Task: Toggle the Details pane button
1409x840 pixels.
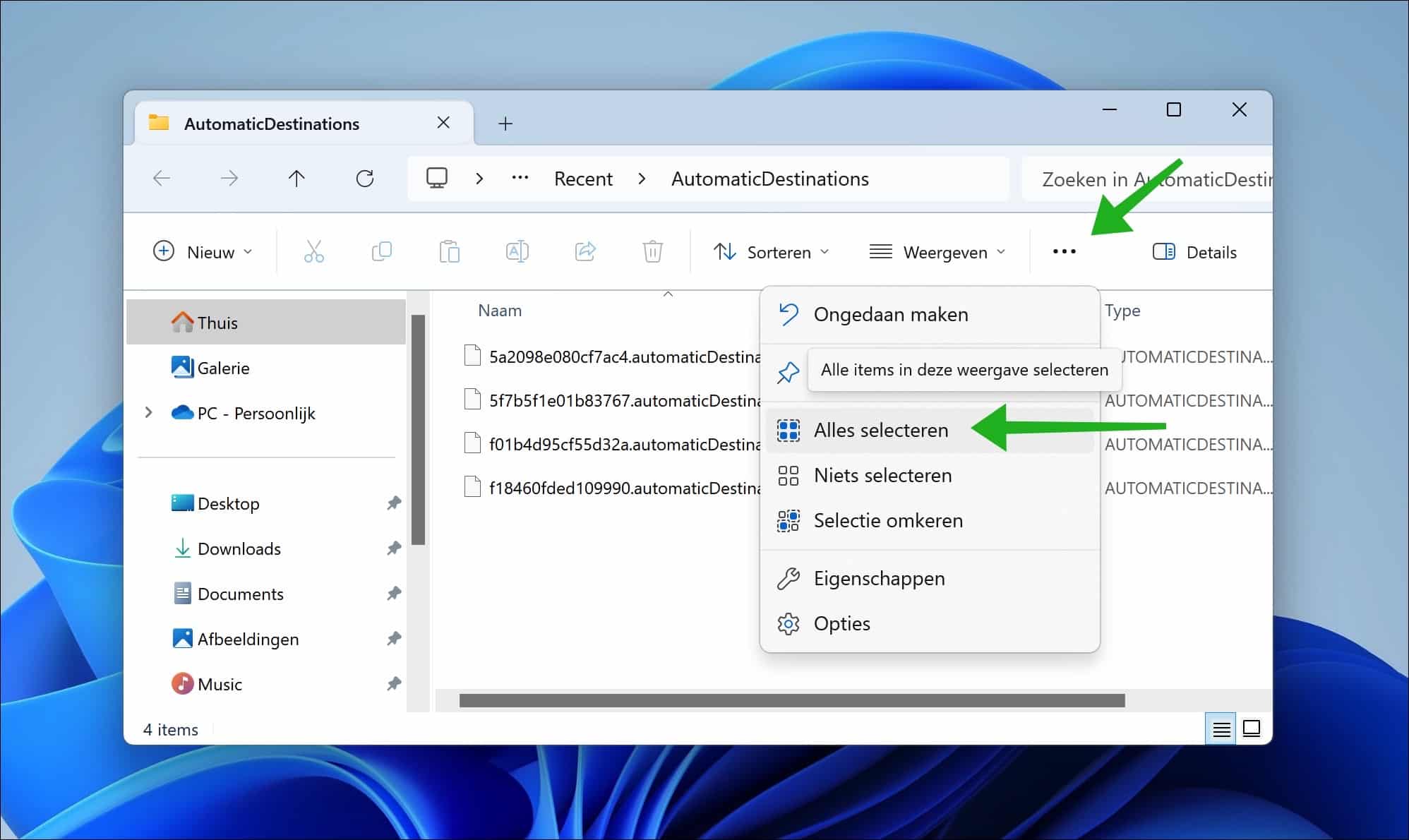Action: [1194, 252]
